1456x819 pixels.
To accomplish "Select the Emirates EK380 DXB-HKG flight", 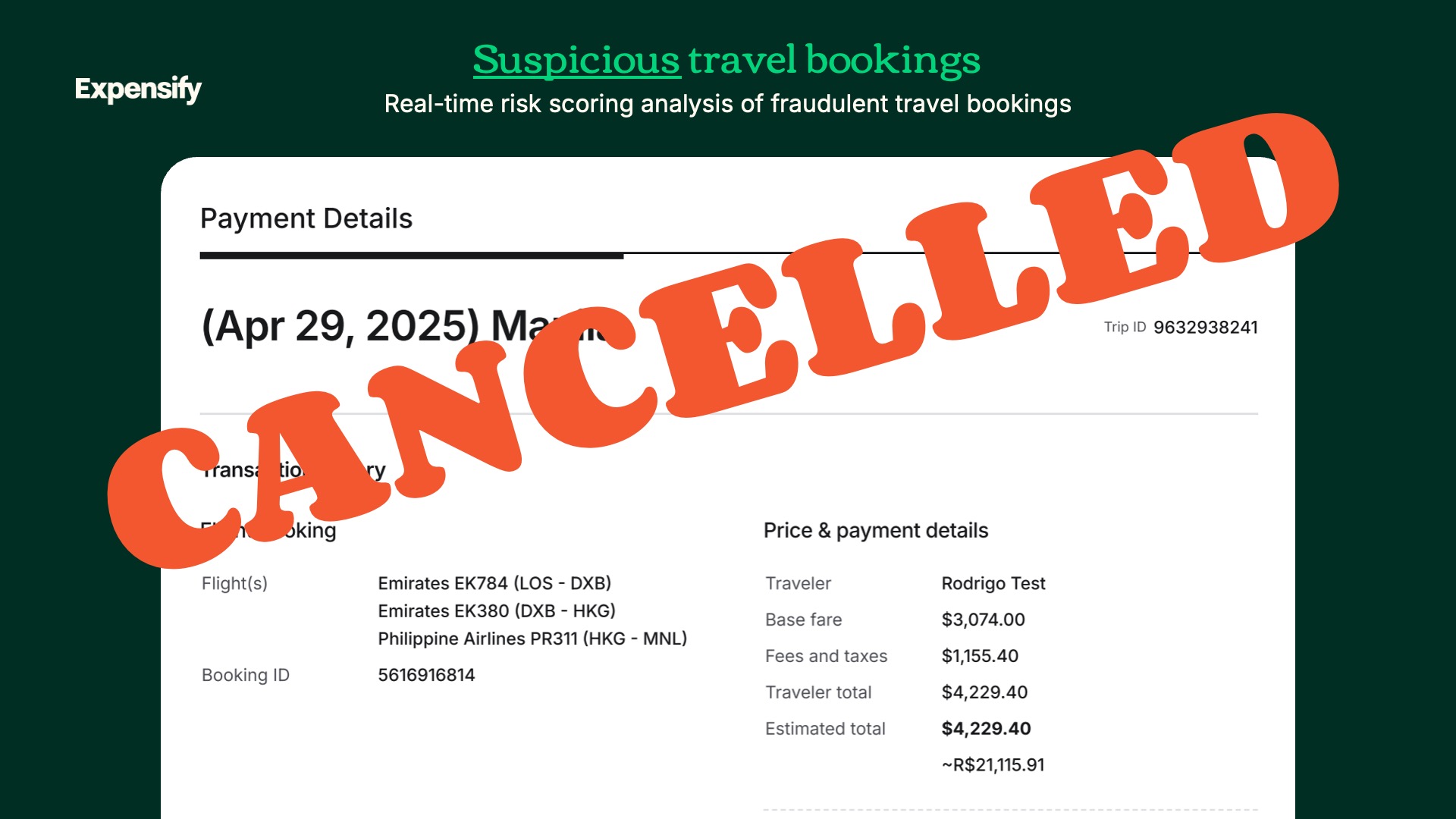I will [x=497, y=610].
